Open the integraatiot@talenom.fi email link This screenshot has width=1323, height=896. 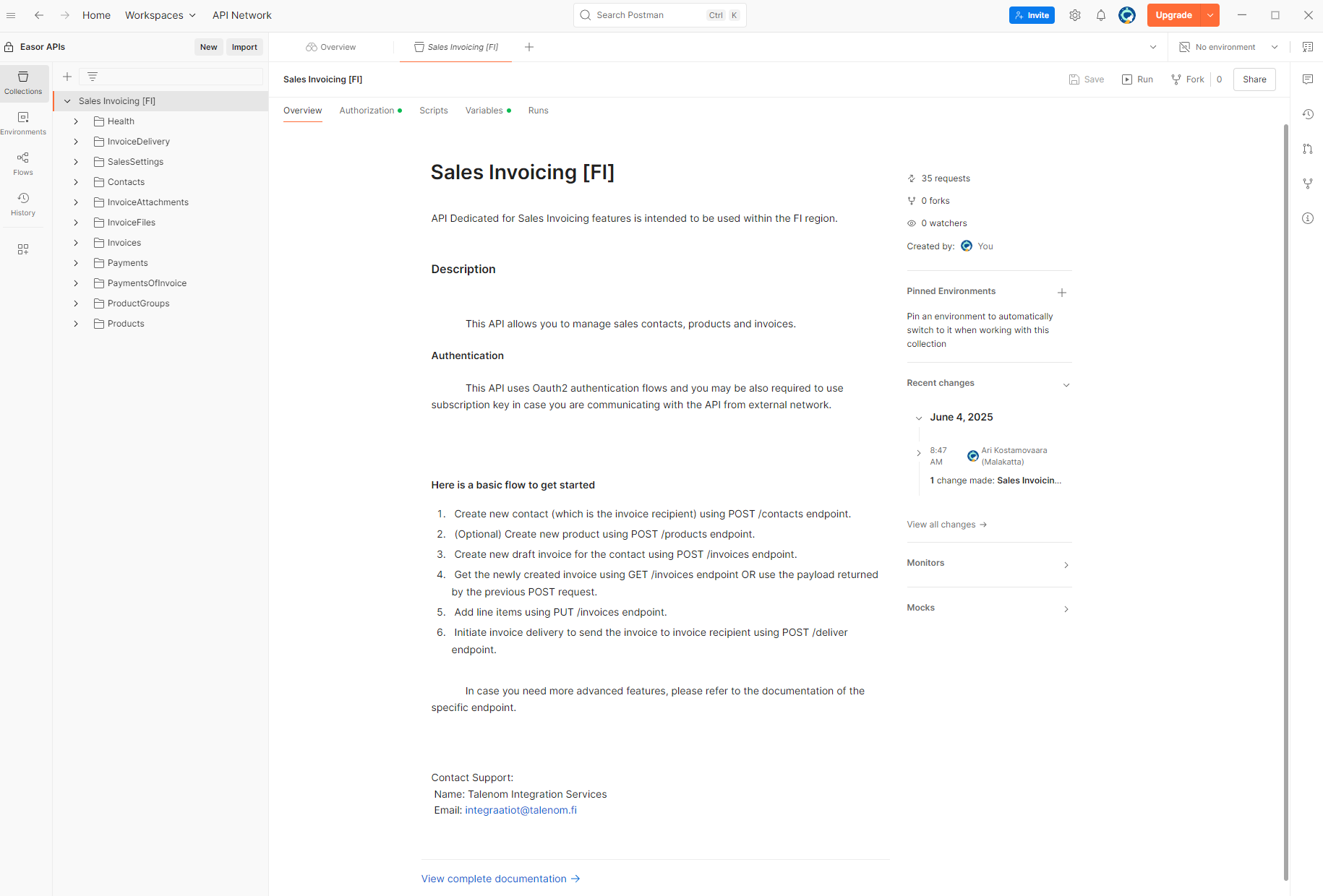pos(521,810)
